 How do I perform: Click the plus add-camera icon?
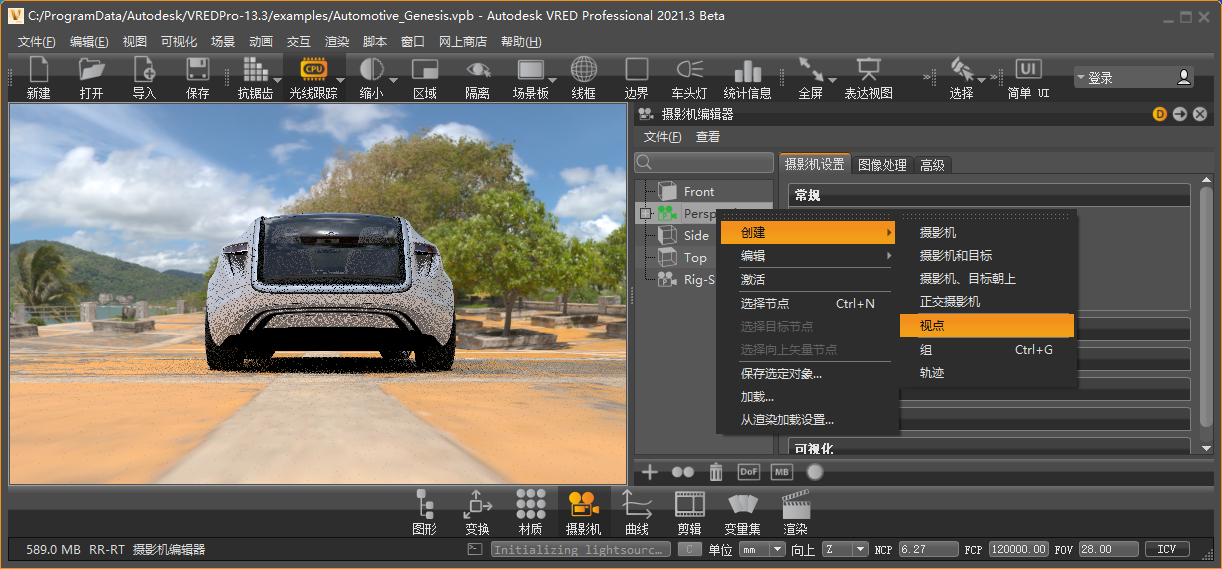pyautogui.click(x=649, y=471)
